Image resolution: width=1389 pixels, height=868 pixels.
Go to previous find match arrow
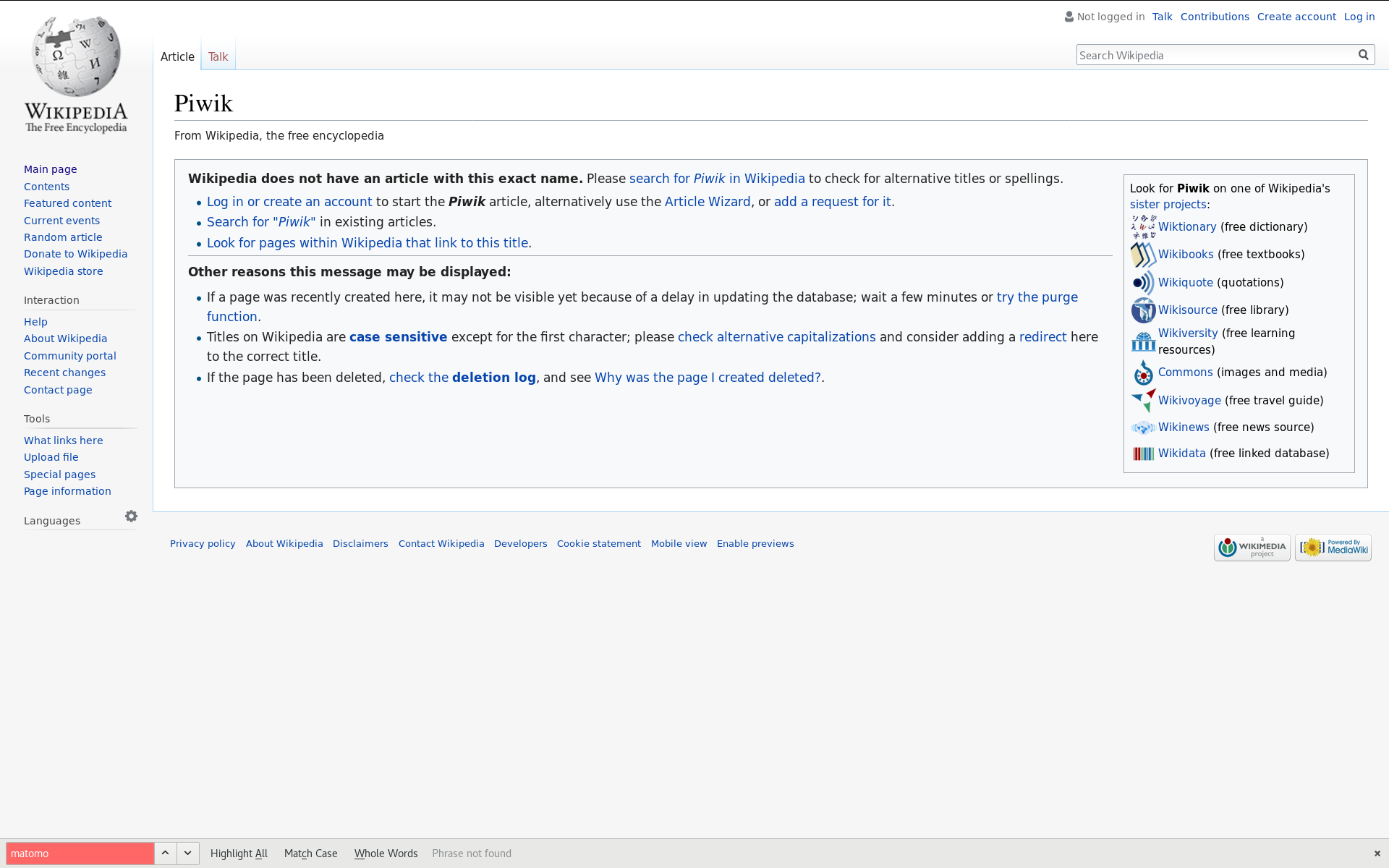(165, 854)
